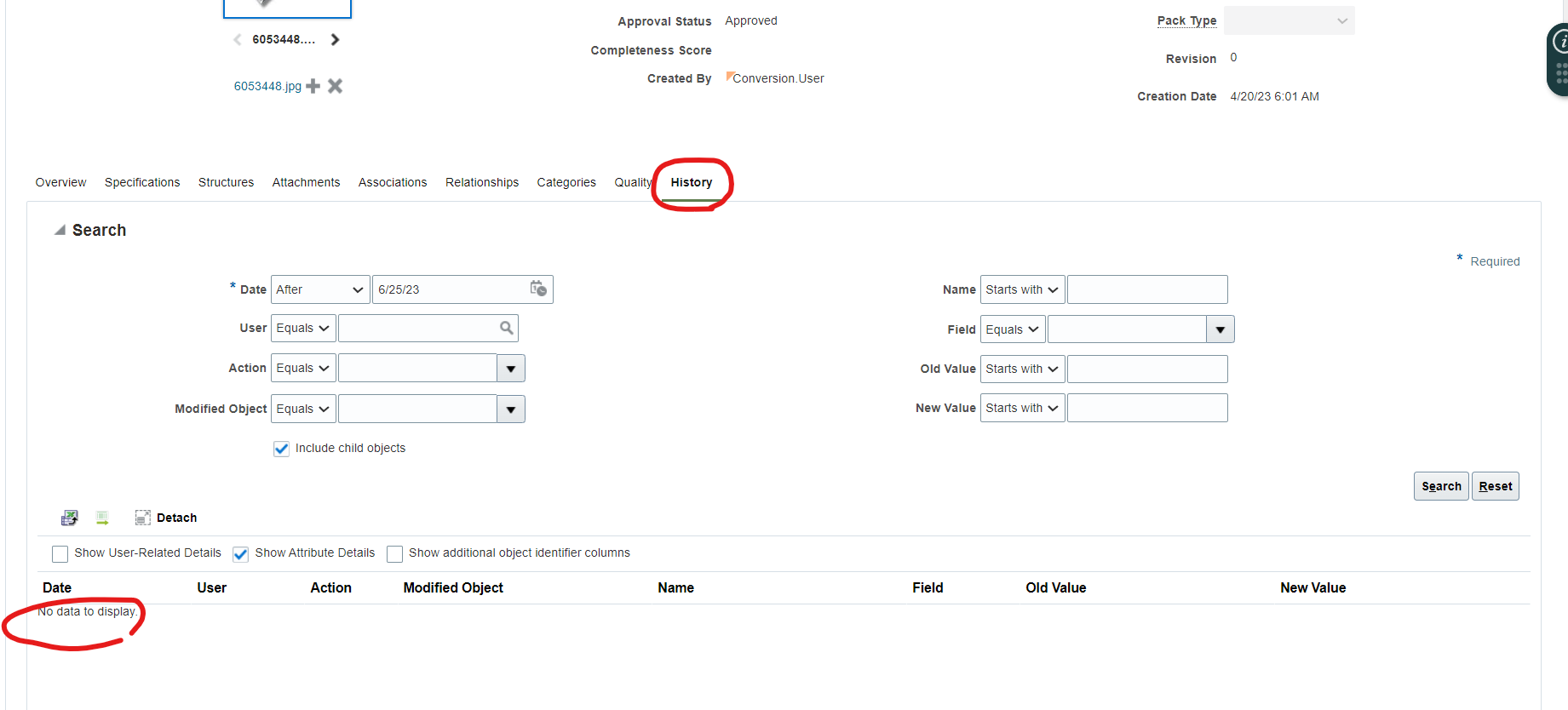Switch to the Specifications tab
1568x710 pixels.
click(x=142, y=182)
